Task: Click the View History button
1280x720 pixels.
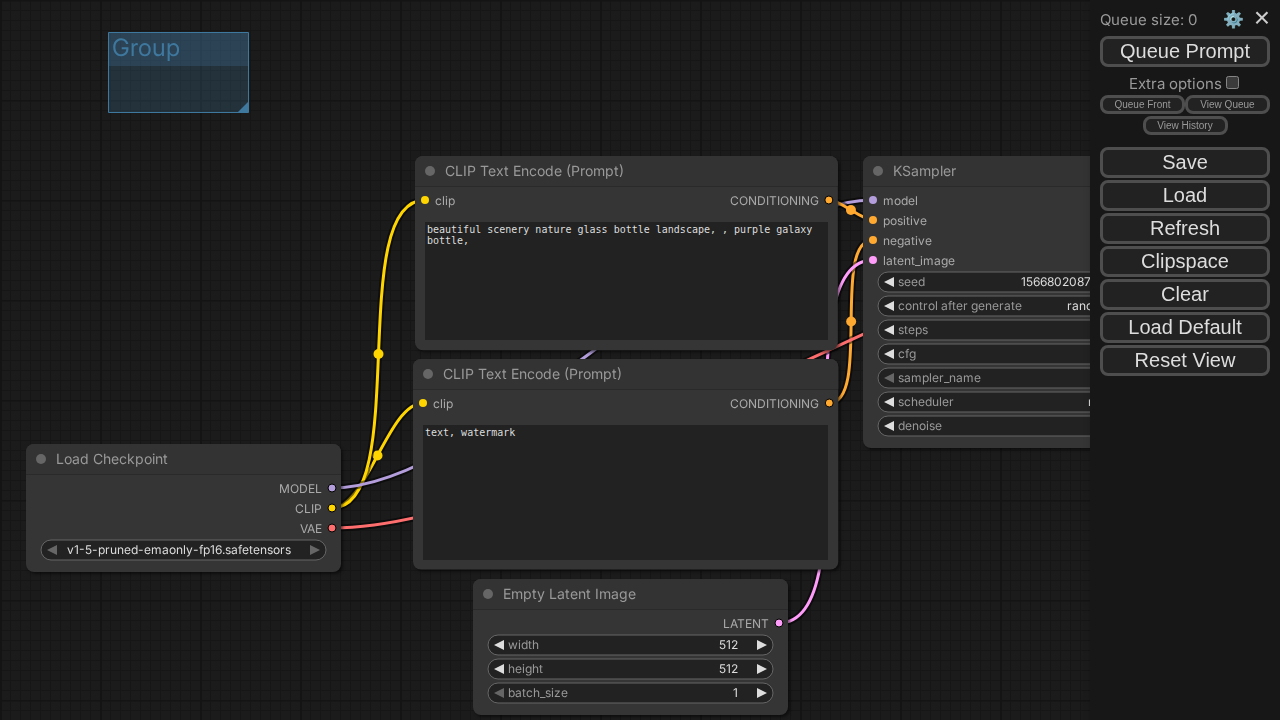Action: click(1185, 125)
